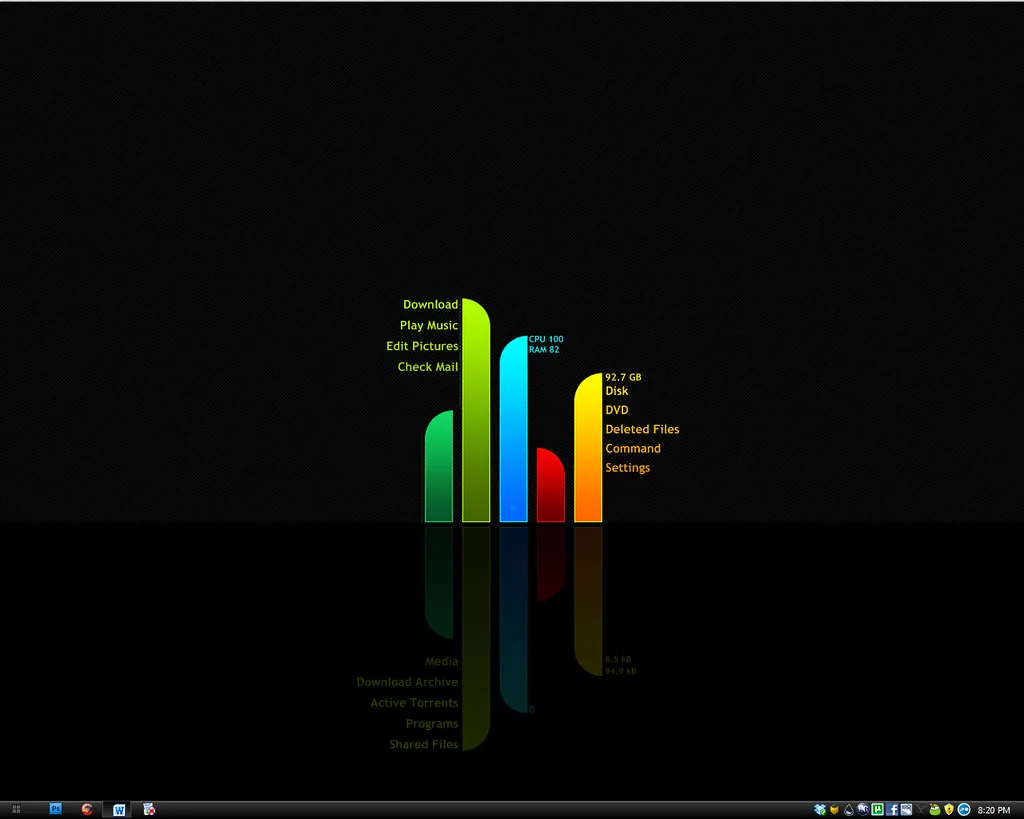Open the uninstaller icon next to Word
The image size is (1024, 819).
[x=150, y=809]
